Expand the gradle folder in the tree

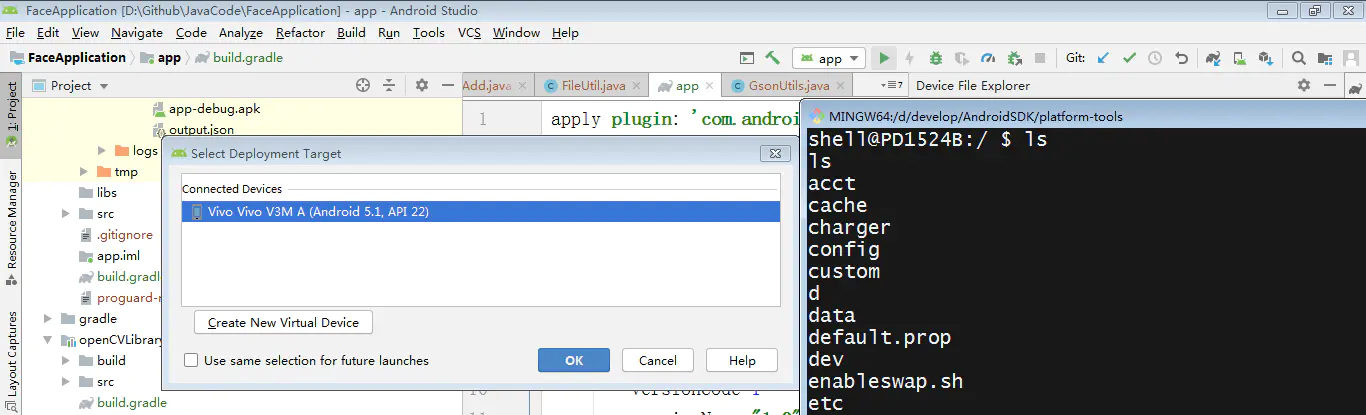[47, 319]
